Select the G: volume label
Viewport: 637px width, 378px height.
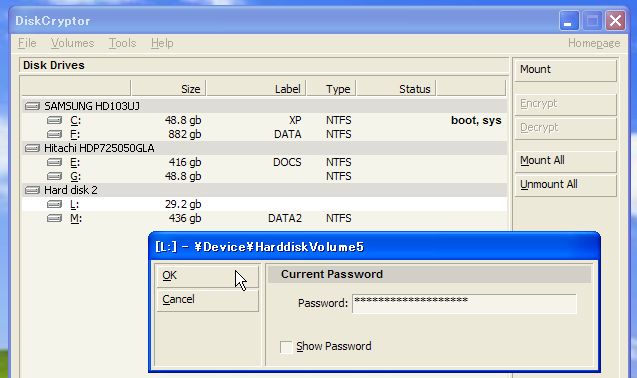click(x=75, y=176)
